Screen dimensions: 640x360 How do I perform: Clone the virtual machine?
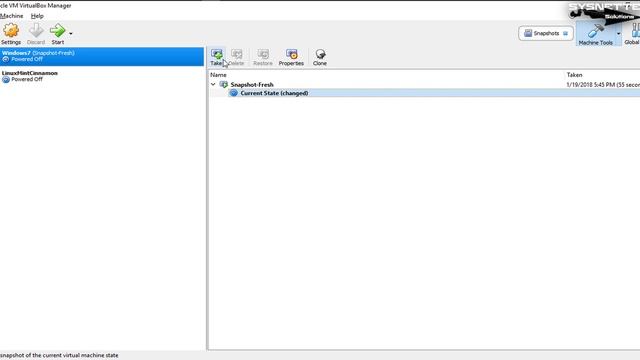tap(320, 57)
